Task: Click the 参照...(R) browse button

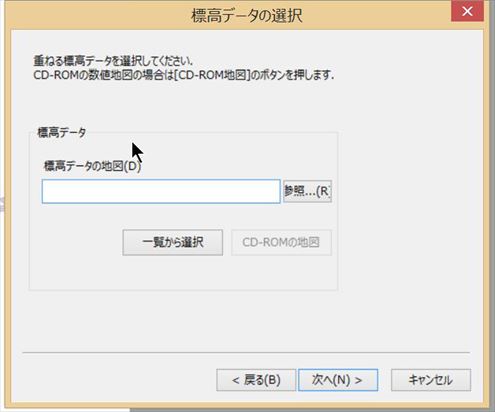Action: click(307, 191)
